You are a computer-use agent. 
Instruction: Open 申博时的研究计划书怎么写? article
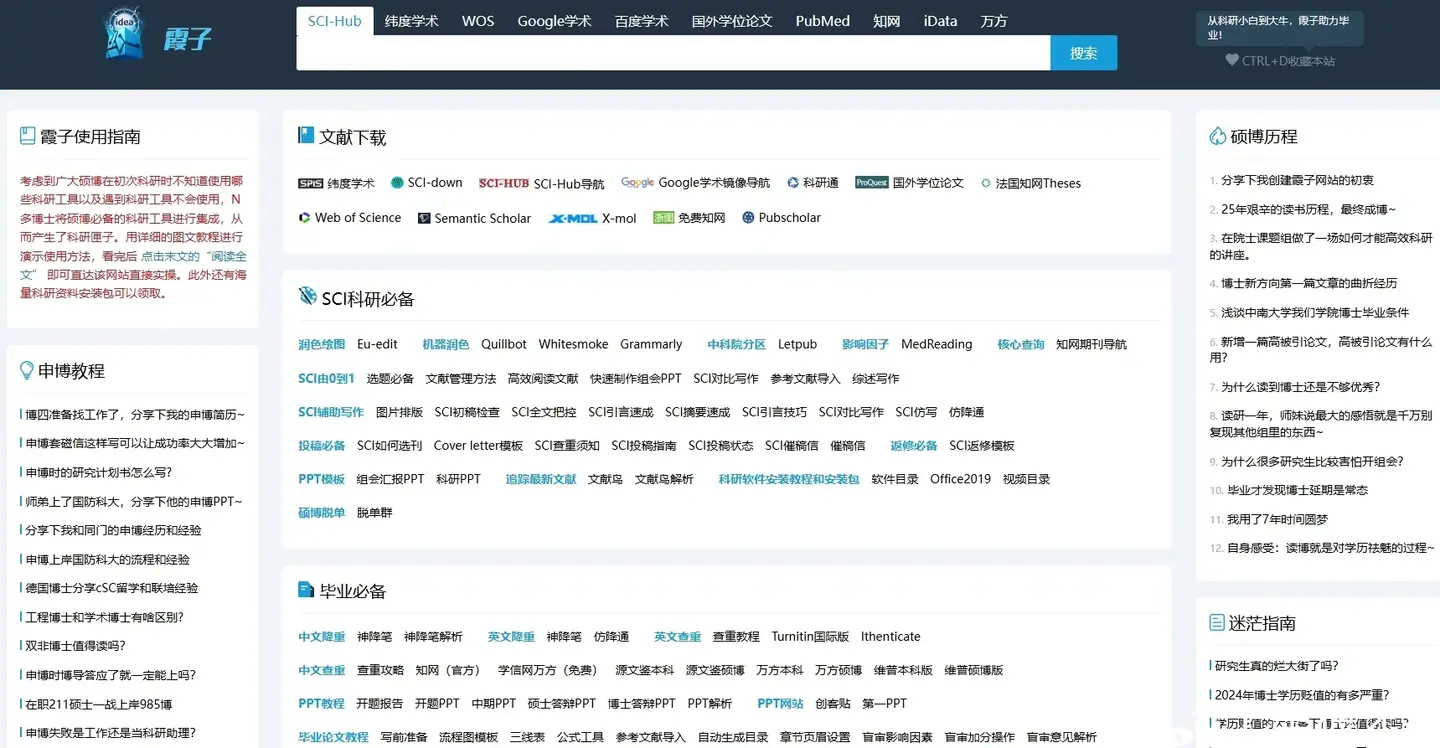pos(98,472)
